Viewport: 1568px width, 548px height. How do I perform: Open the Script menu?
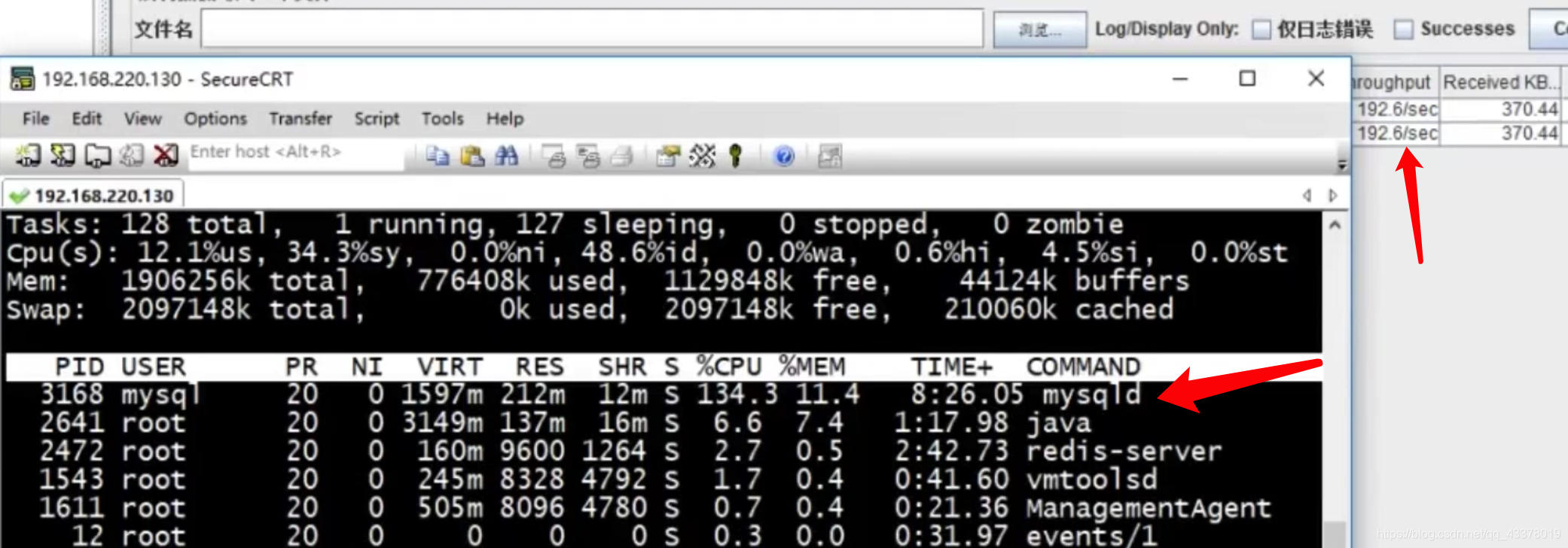(377, 118)
